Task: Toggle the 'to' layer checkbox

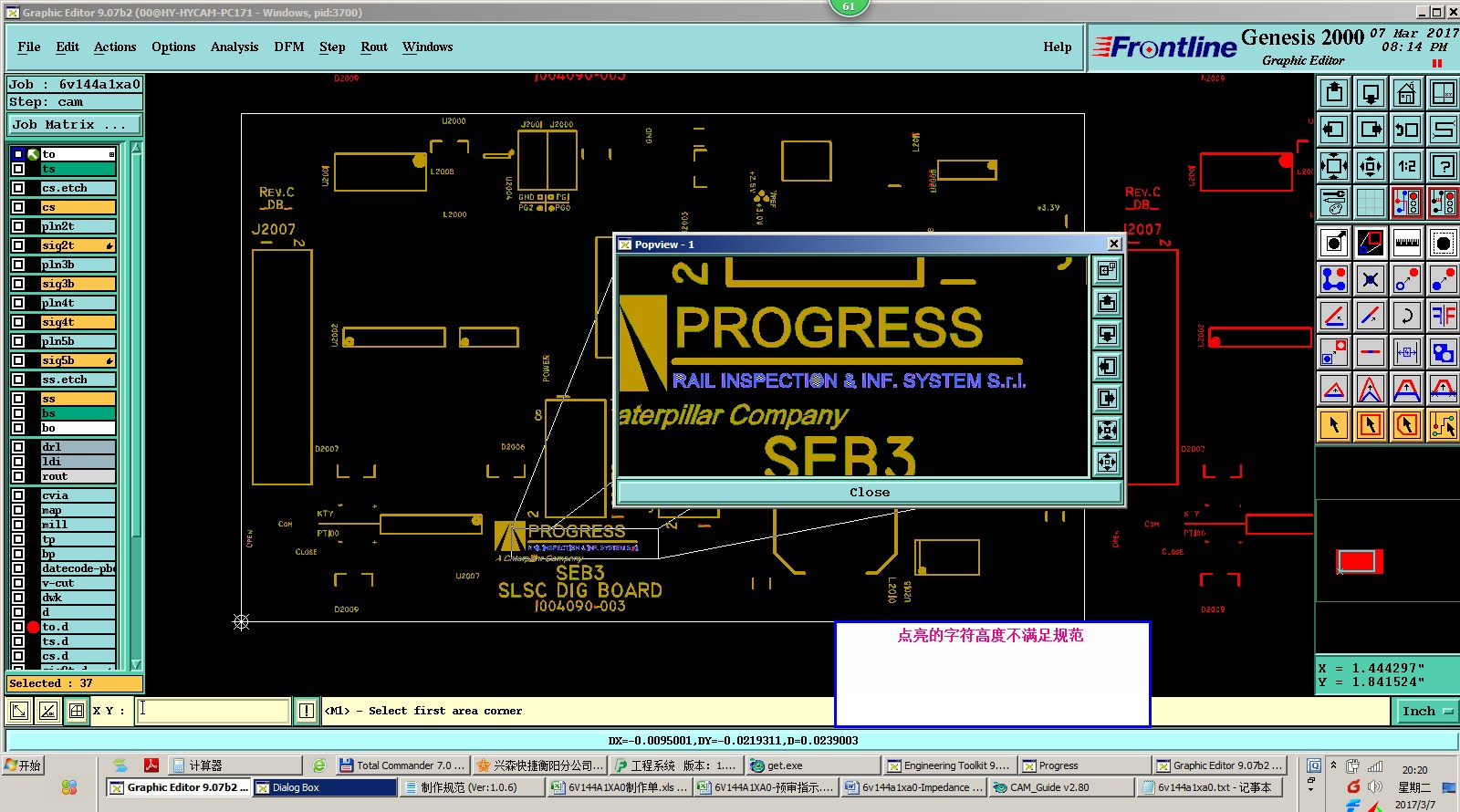Action: (x=18, y=154)
